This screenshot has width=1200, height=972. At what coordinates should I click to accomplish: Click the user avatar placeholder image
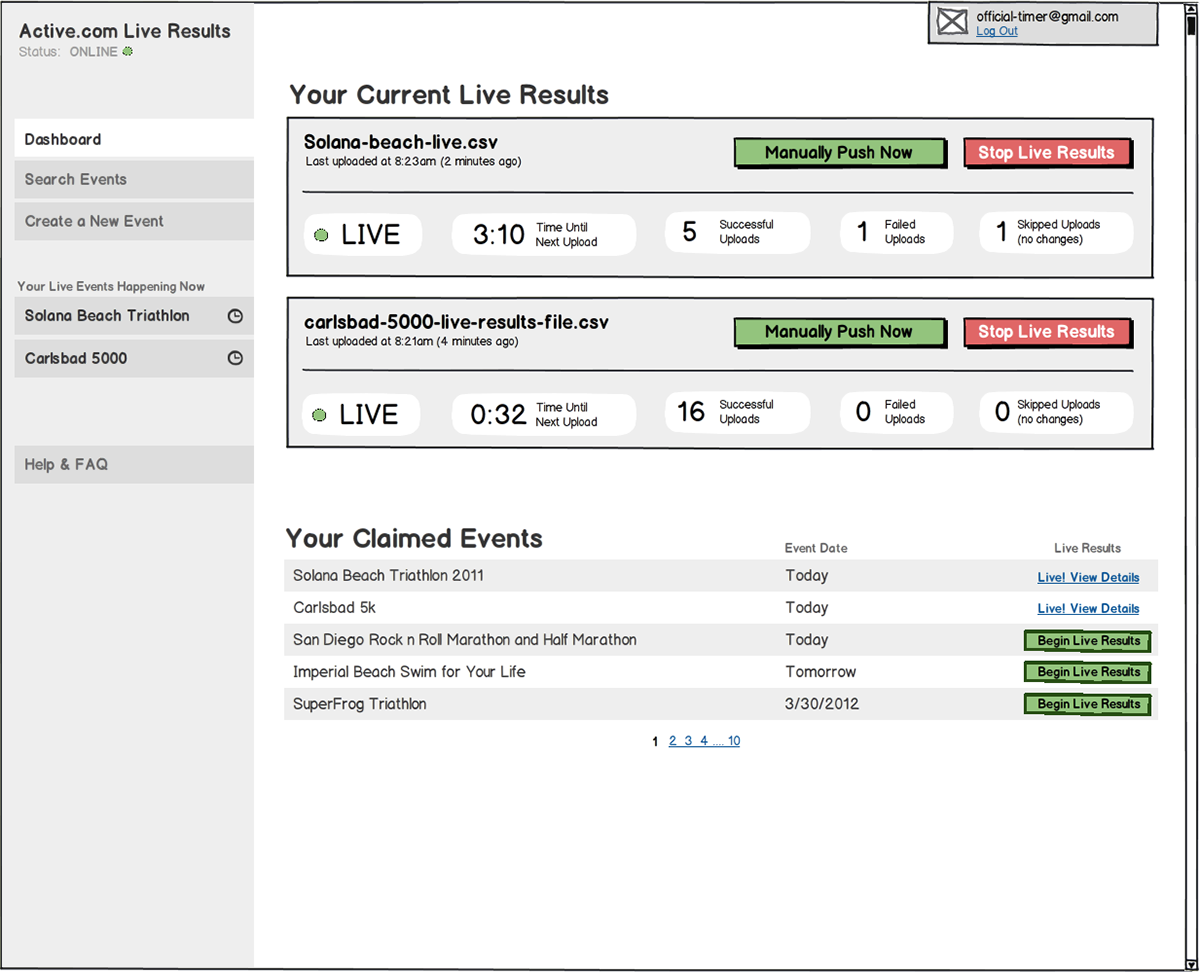(x=953, y=23)
